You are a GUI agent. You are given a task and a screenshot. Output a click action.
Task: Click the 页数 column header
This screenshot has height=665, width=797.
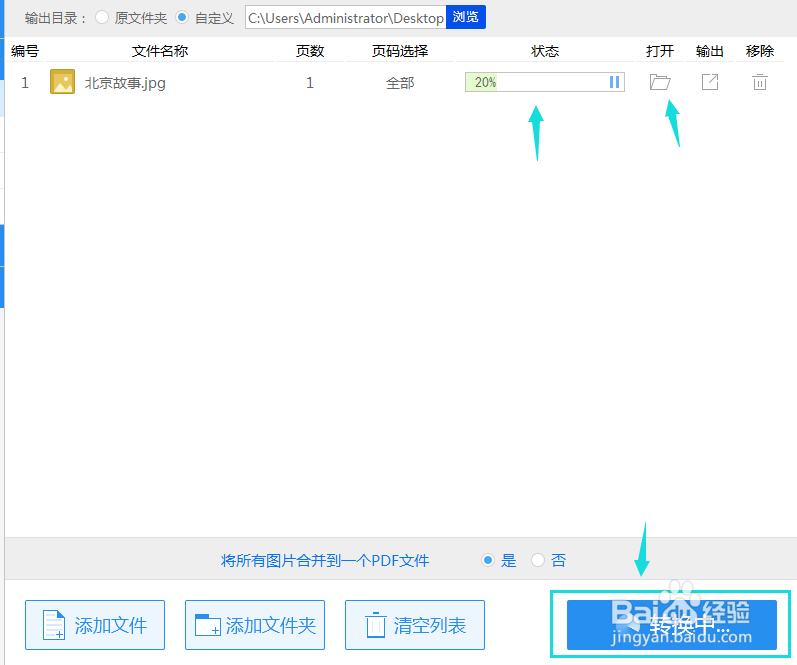(310, 51)
